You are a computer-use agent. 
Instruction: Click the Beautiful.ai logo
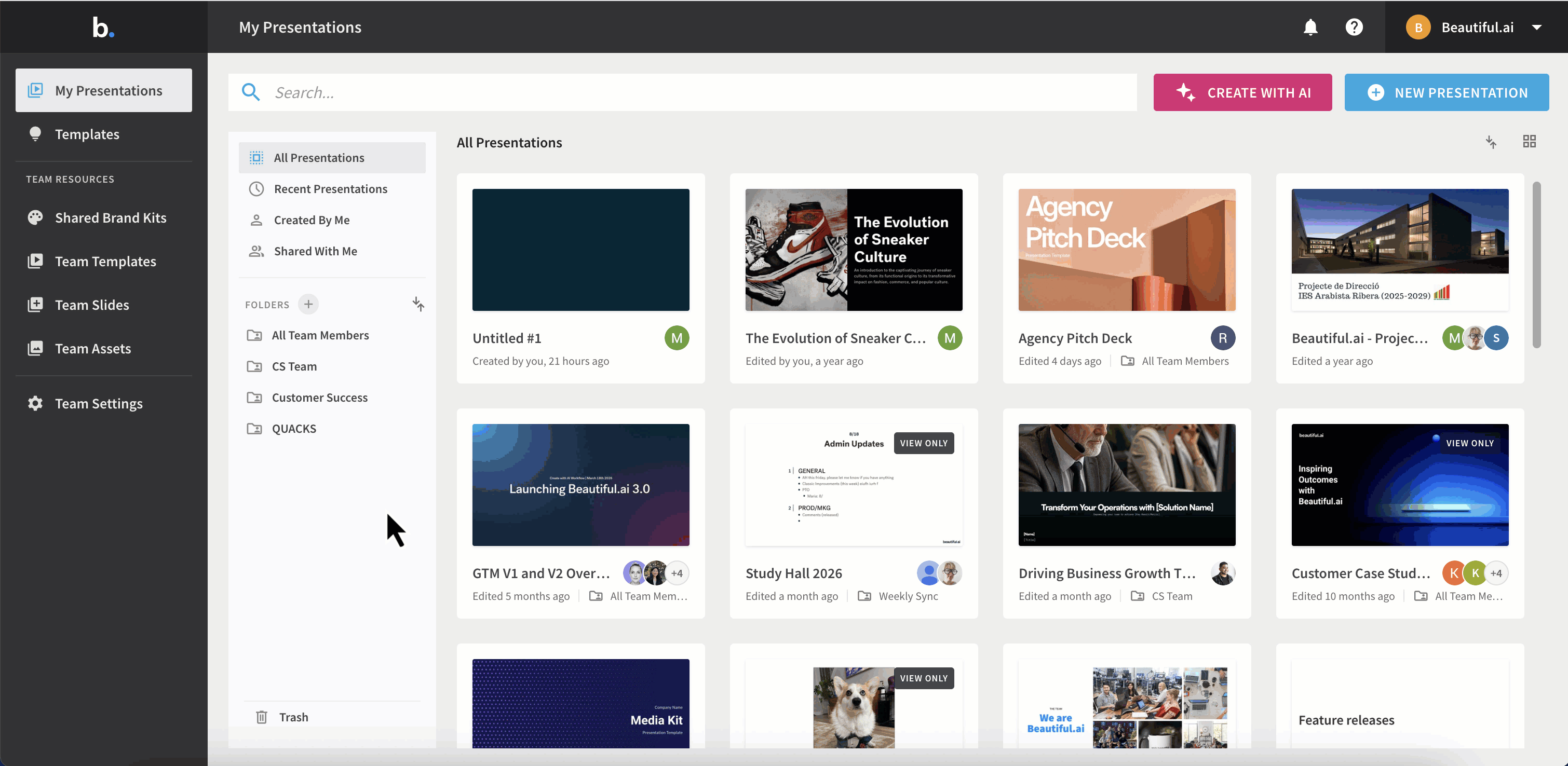point(103,28)
